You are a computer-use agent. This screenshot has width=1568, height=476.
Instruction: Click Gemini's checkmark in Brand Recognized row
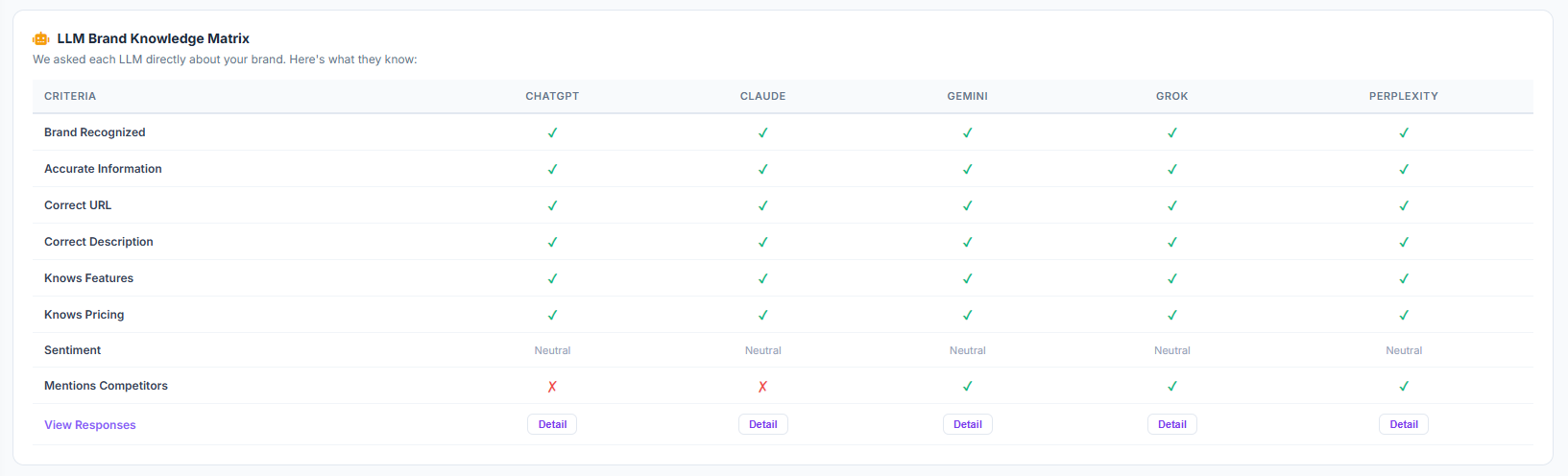click(968, 133)
